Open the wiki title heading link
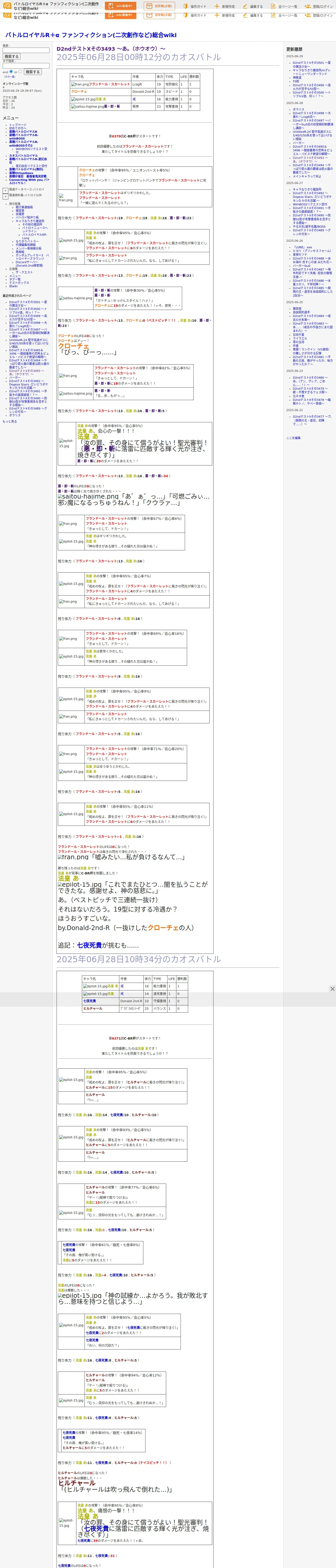336x1568 pixels. (91, 35)
